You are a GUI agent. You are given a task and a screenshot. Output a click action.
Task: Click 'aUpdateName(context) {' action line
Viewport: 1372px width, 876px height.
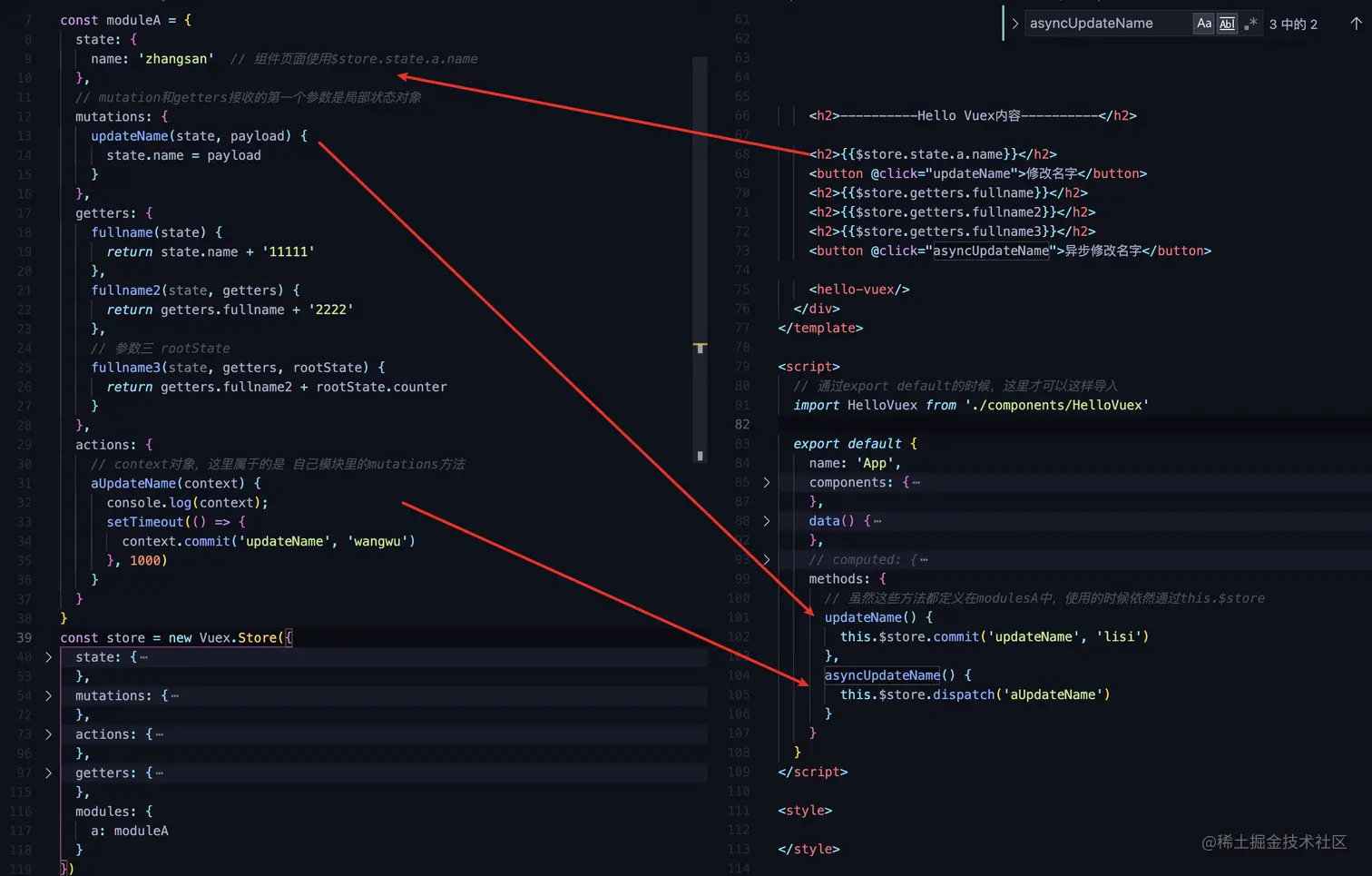pos(176,484)
